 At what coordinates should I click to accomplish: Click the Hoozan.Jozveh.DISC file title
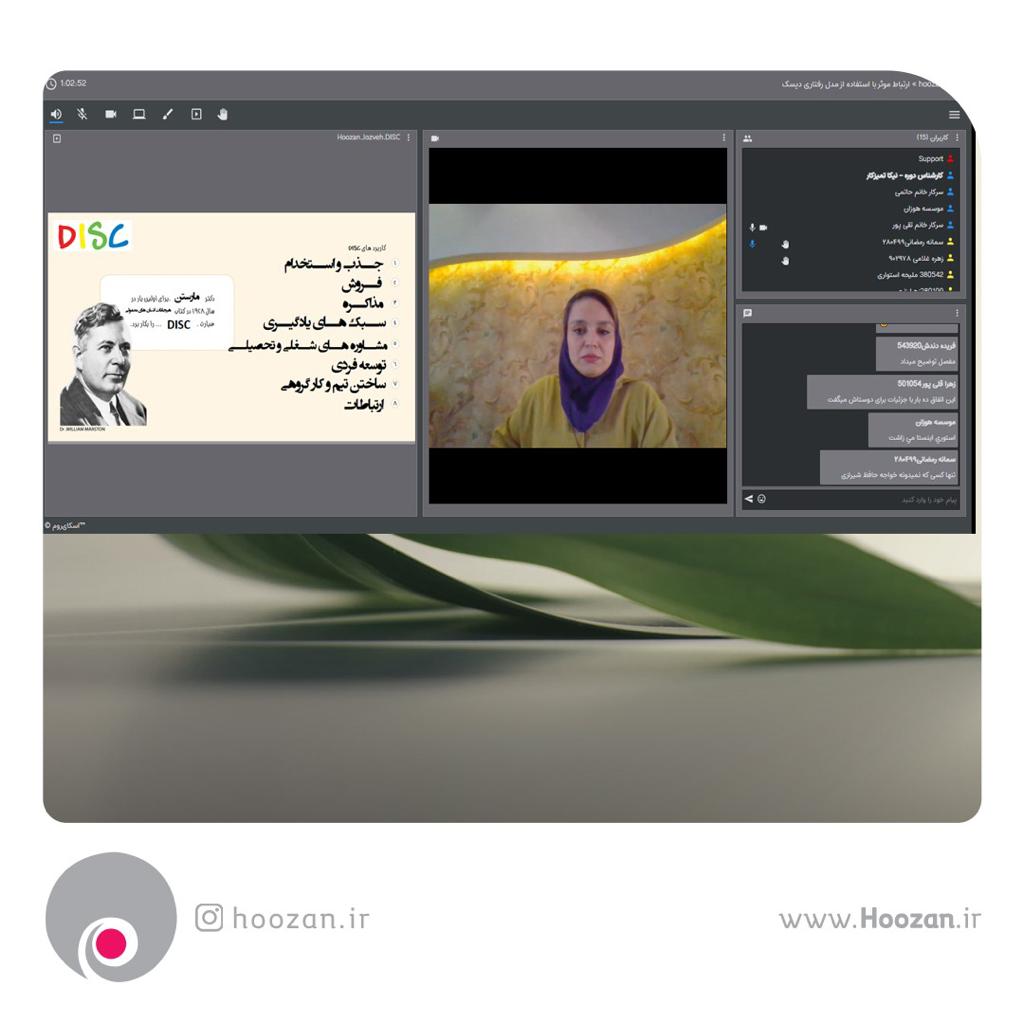[368, 138]
